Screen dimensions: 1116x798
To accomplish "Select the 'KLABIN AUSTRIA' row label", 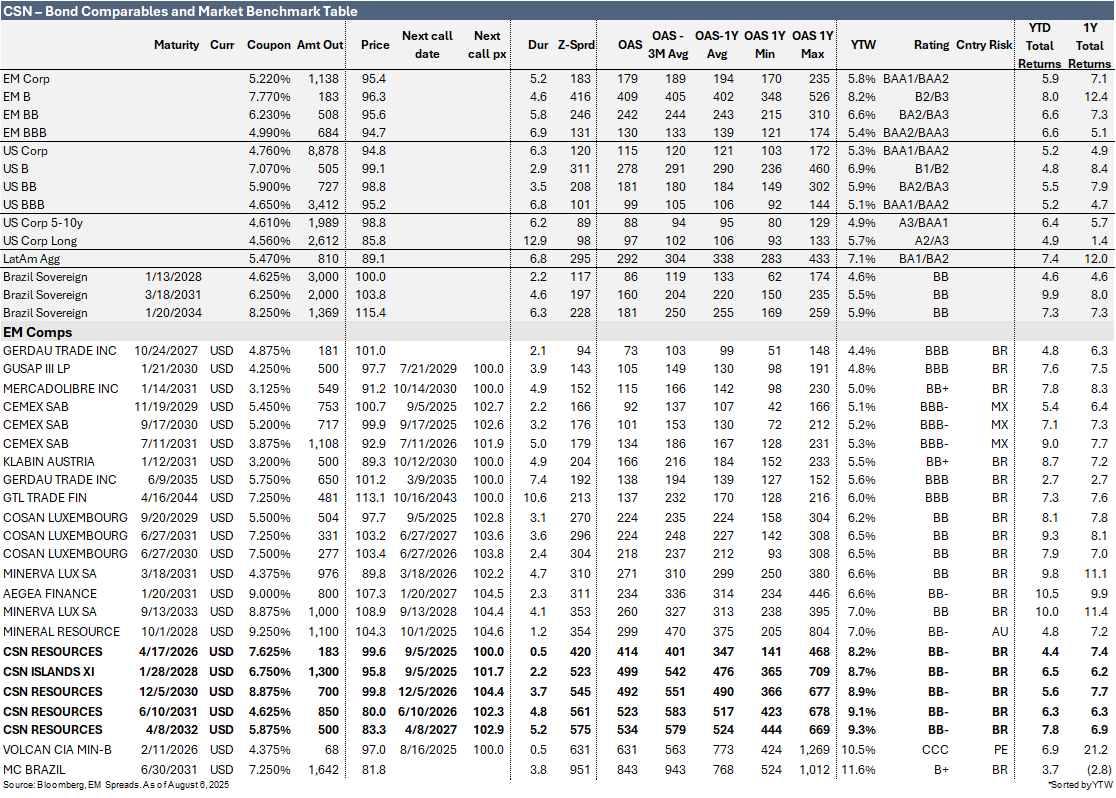I will coord(48,461).
